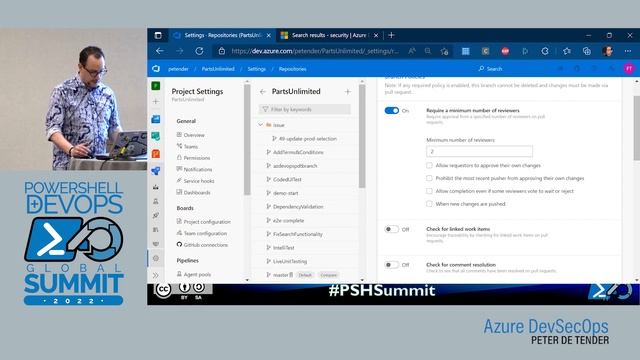The image size is (640, 360).
Task: Select the 49-update-prod-selection branch
Action: 307,139
